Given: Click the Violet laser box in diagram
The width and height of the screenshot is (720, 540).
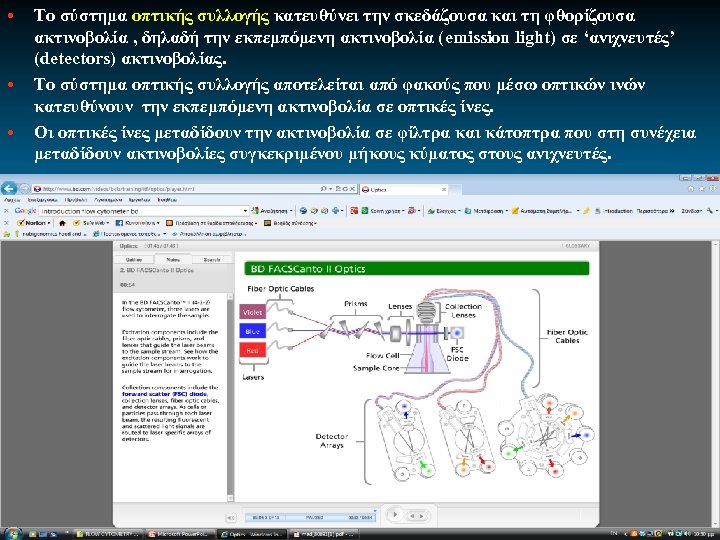Looking at the screenshot, I should tap(253, 312).
